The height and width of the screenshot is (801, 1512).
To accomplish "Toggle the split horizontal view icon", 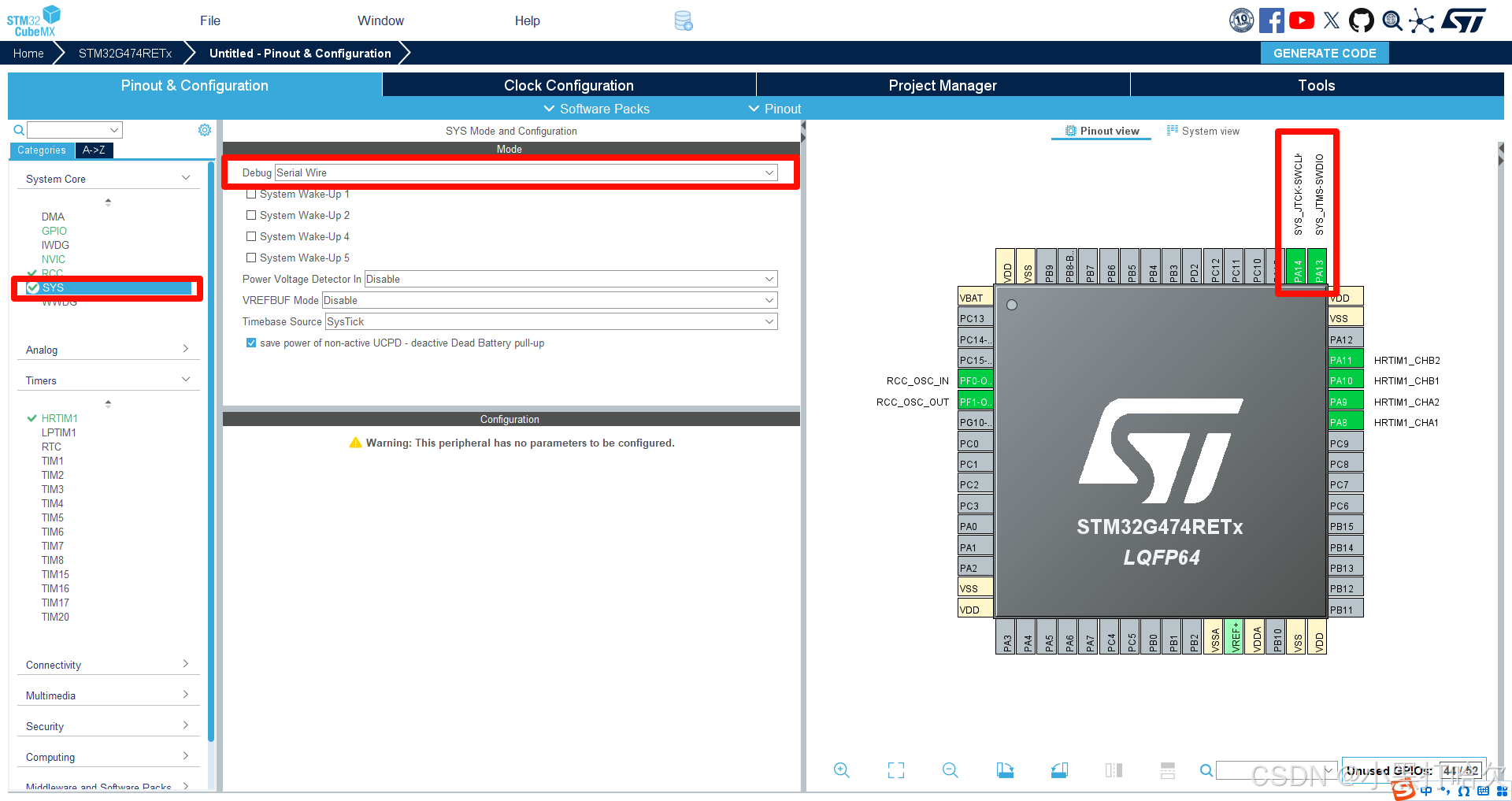I will coord(1168,770).
